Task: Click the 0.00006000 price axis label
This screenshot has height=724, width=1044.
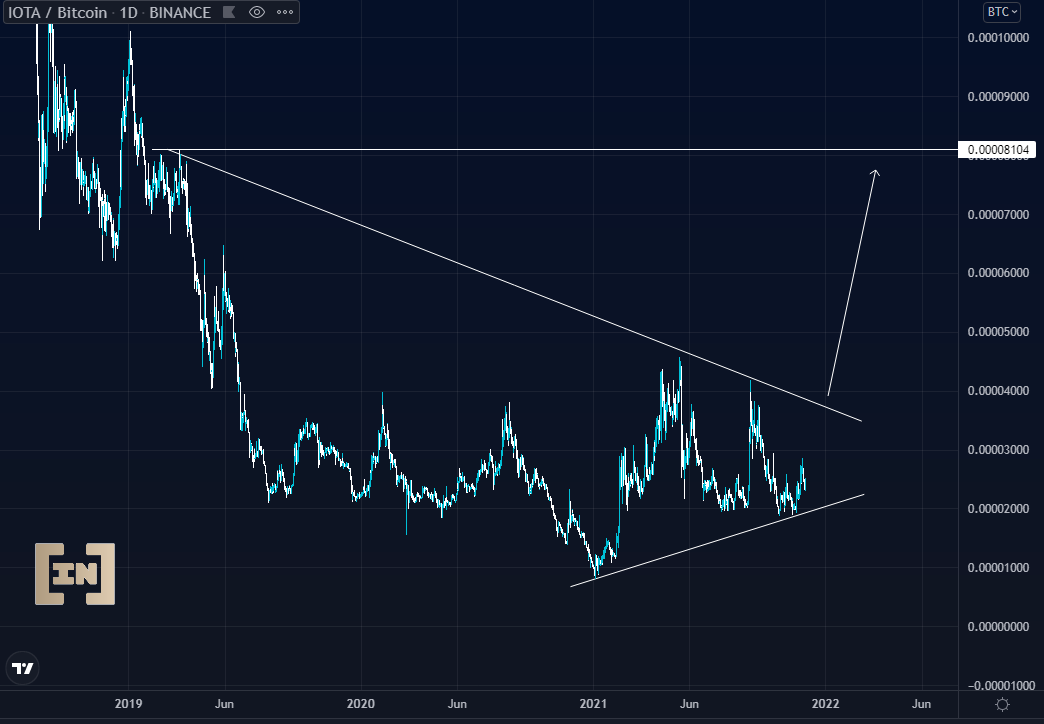Action: pyautogui.click(x=997, y=273)
